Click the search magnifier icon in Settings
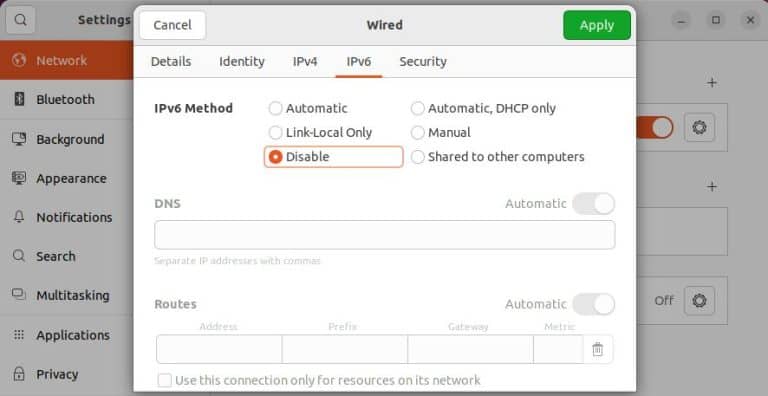Screen dimensions: 768x396 20,20
